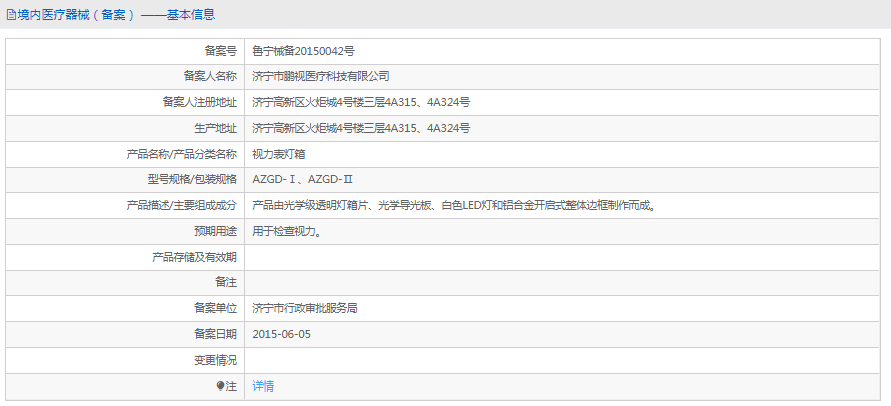The image size is (891, 406).
Task: Click the 备案人名称 row label
Action: coord(210,76)
